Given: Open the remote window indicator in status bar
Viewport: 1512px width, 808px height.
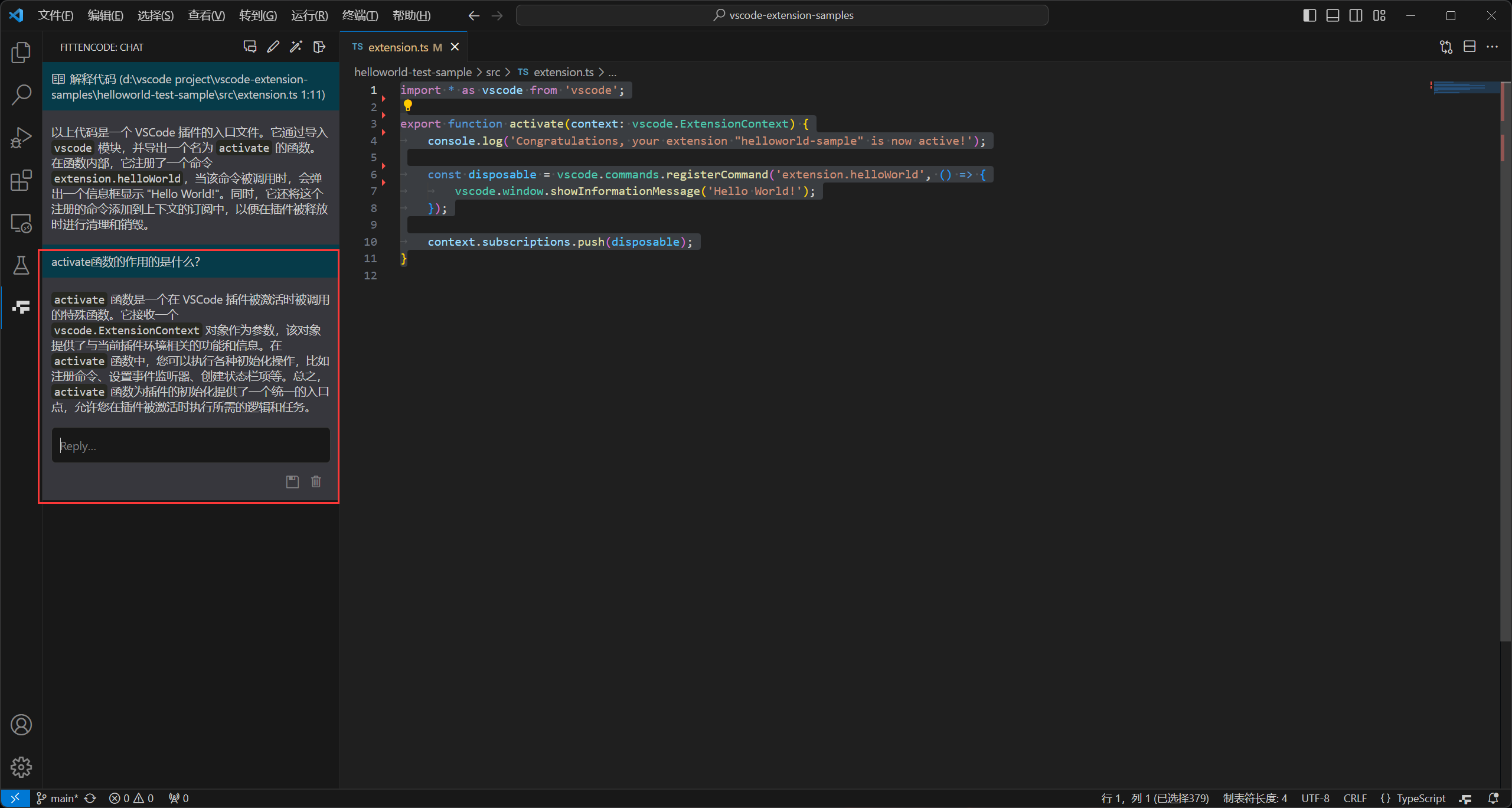Looking at the screenshot, I should point(15,799).
